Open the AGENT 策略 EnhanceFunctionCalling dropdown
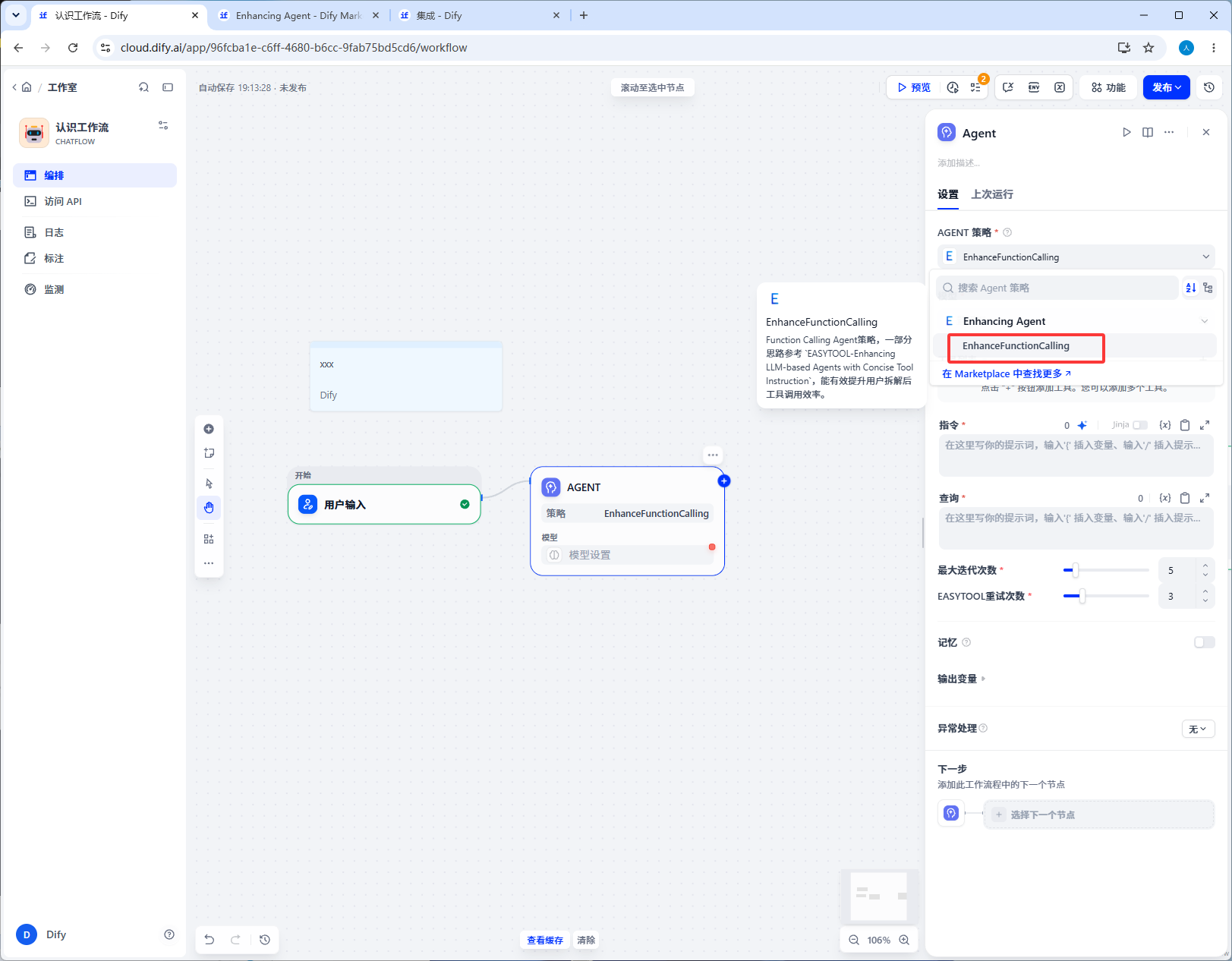The height and width of the screenshot is (961, 1232). coord(1076,257)
